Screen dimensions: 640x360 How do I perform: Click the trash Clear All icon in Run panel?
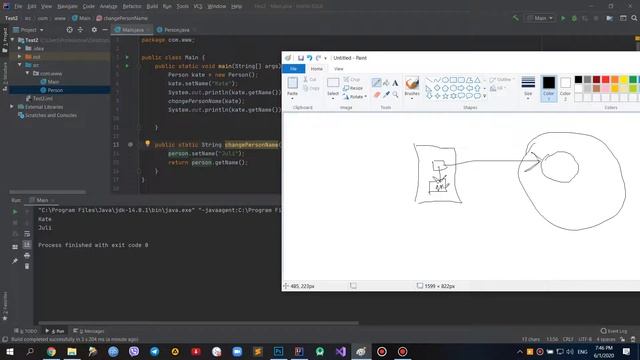(x=27, y=266)
